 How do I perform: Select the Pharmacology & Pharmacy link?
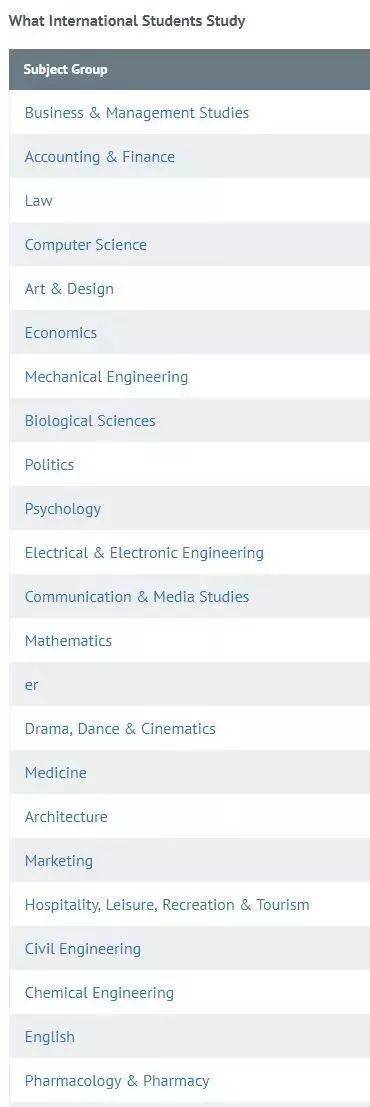point(117,1081)
